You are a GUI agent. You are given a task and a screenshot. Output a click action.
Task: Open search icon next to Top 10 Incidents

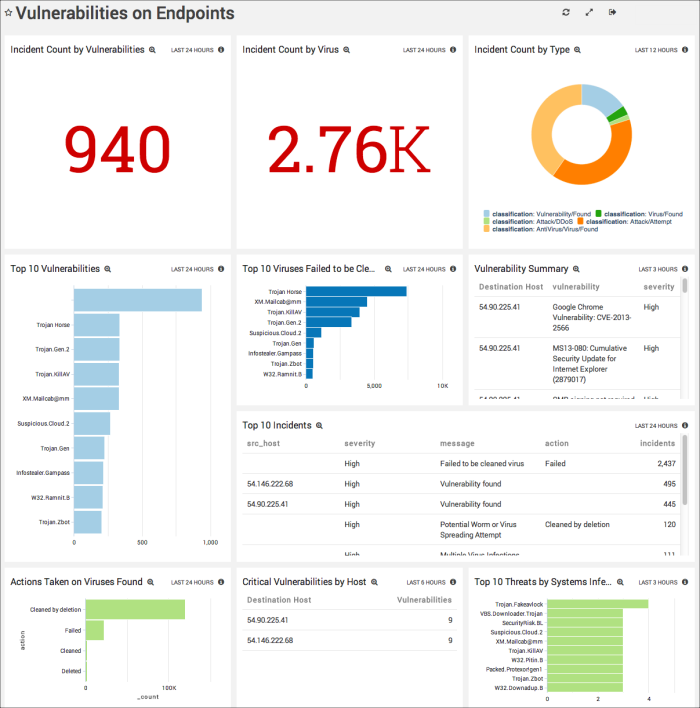[x=320, y=425]
